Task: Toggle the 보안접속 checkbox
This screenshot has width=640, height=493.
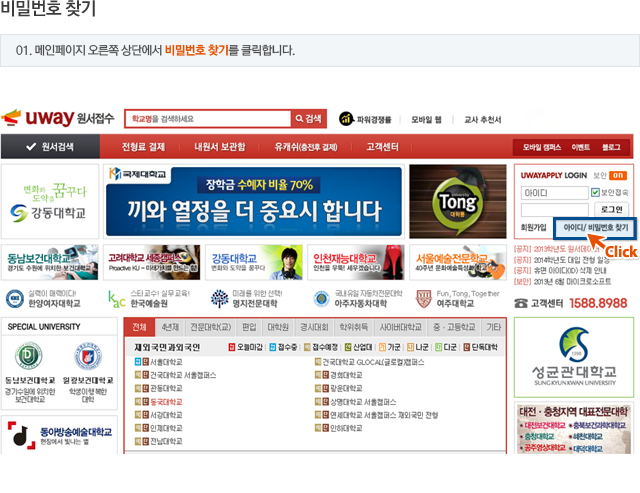Action: (595, 192)
